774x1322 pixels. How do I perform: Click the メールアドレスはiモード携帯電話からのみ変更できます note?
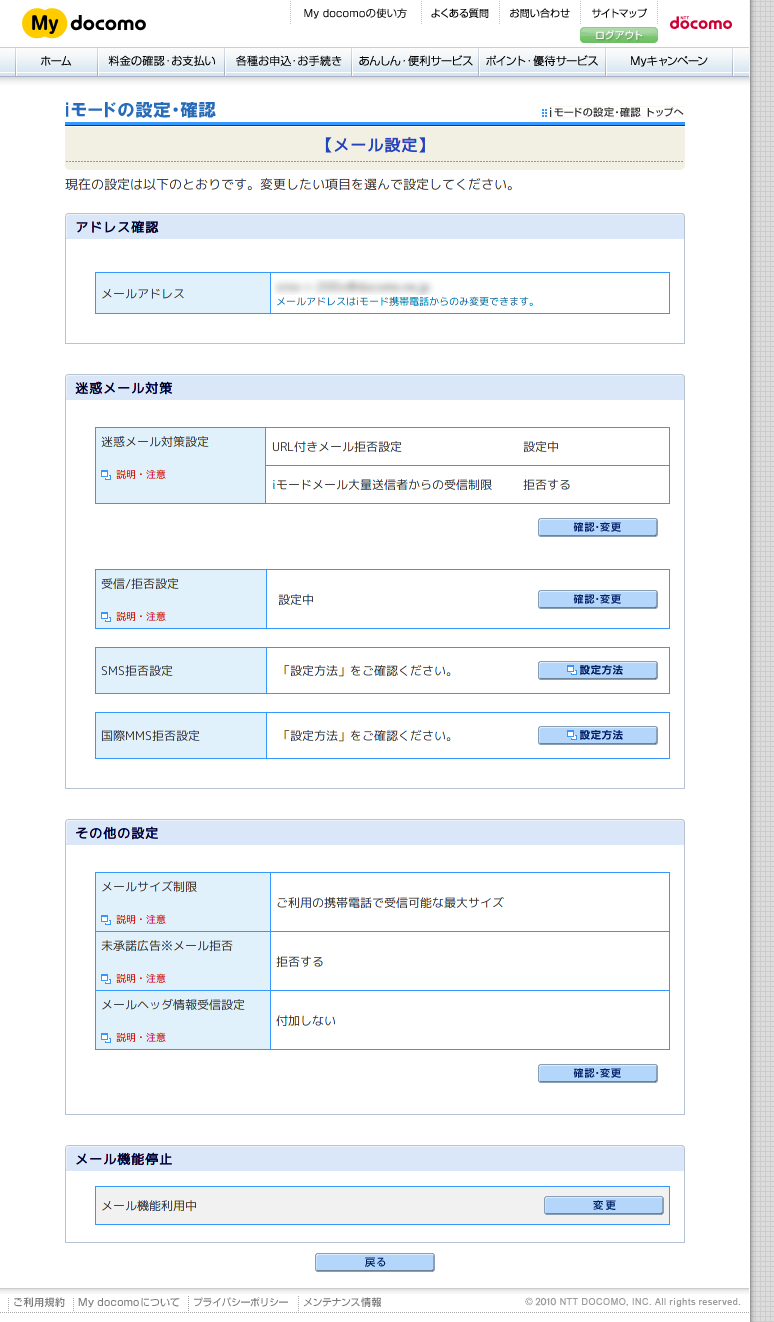click(405, 302)
